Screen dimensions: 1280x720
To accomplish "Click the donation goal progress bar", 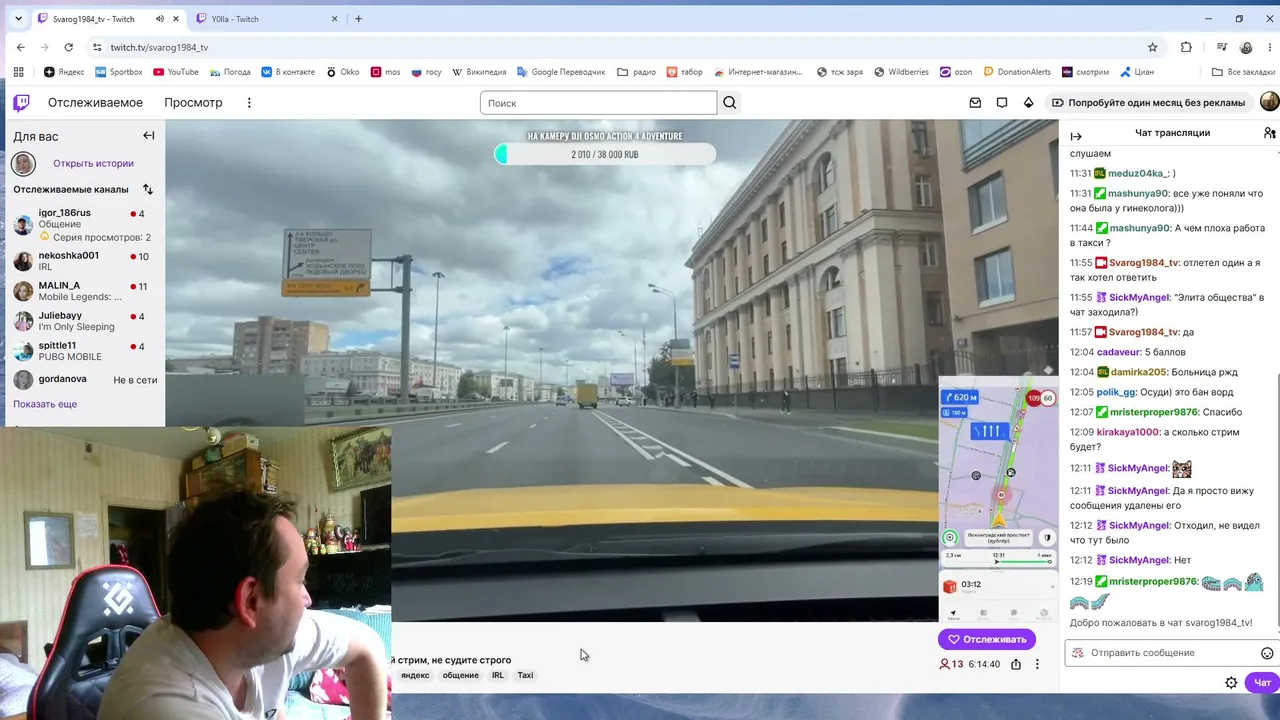I will (605, 154).
